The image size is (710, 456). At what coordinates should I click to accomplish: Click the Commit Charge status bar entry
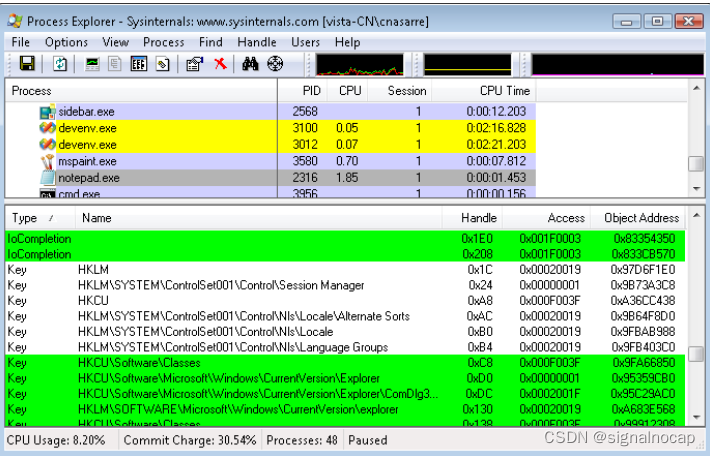[190, 440]
